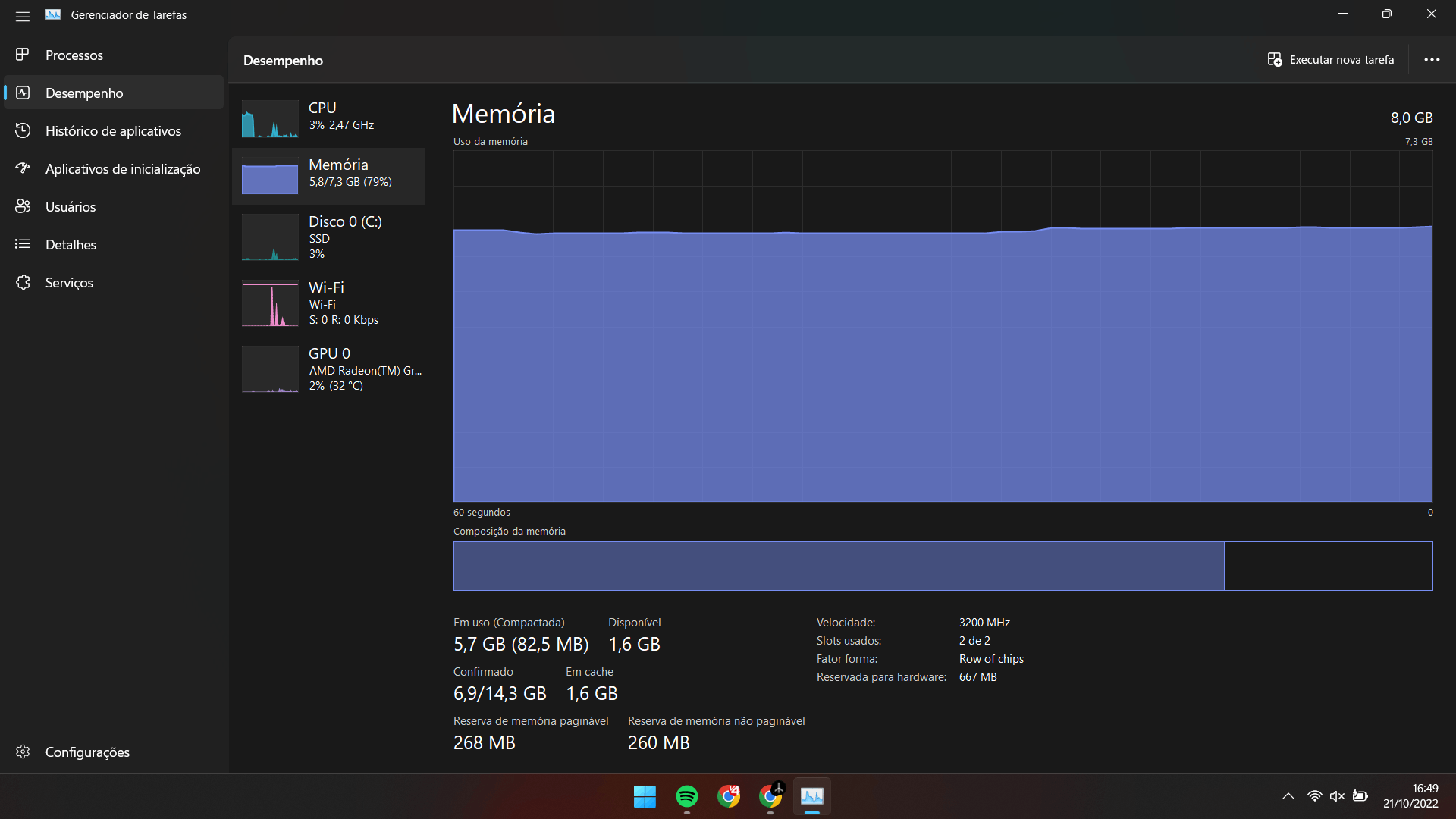Viewport: 1456px width, 819px height.
Task: Click the memory composition bar
Action: coord(943,566)
